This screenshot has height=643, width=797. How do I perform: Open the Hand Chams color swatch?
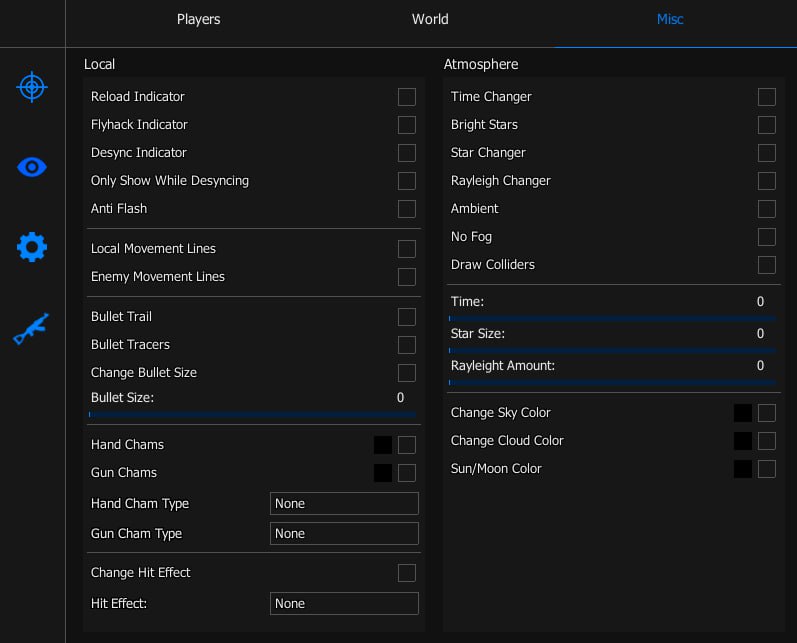(383, 445)
